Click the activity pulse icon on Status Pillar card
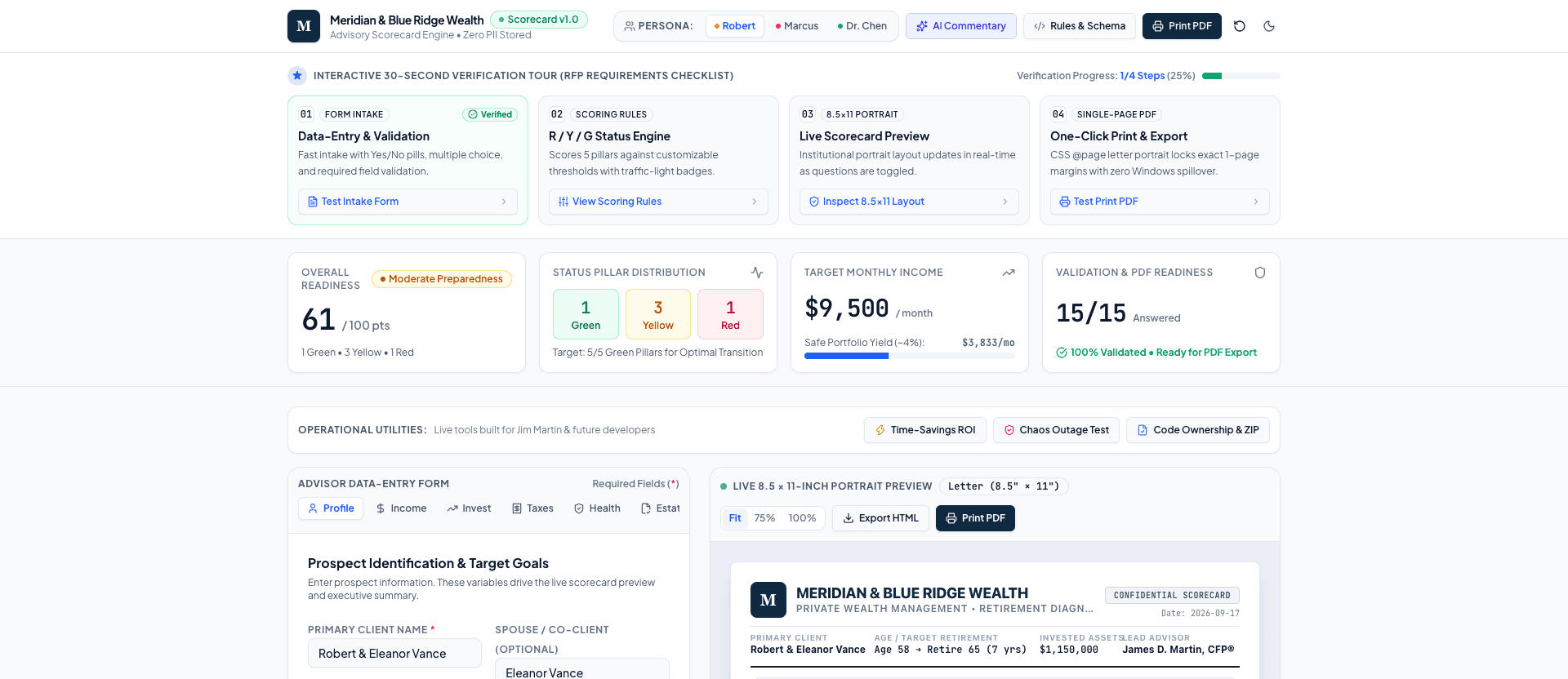 tap(757, 273)
